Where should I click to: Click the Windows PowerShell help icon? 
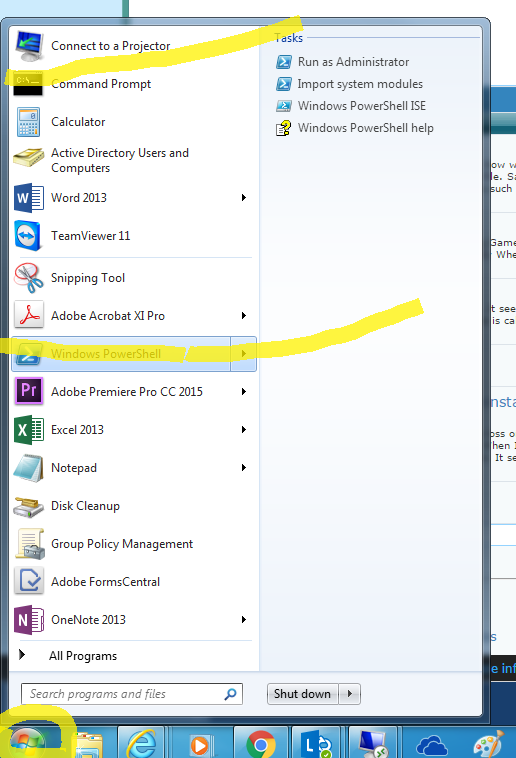coord(283,128)
